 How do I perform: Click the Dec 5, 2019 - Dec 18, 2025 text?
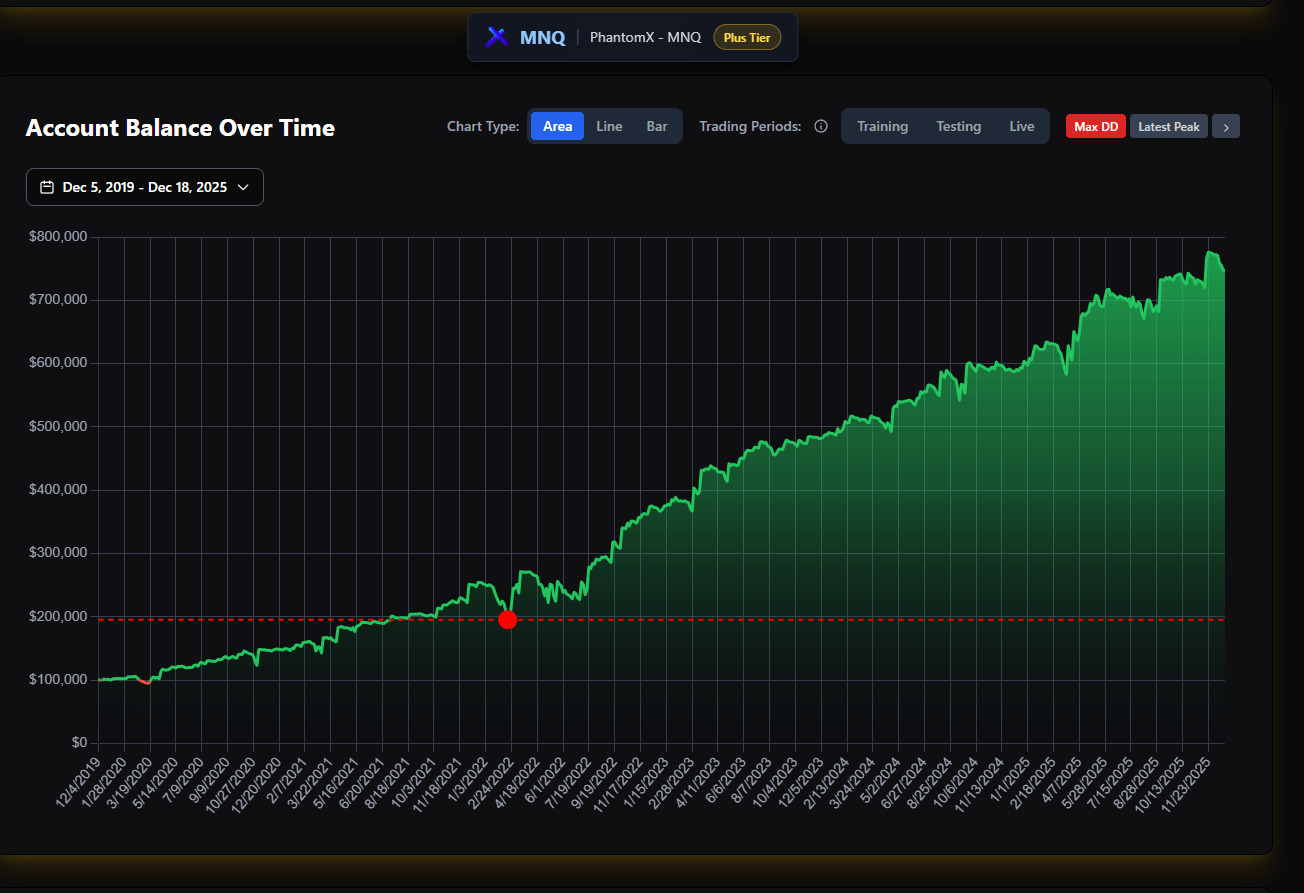coord(145,187)
